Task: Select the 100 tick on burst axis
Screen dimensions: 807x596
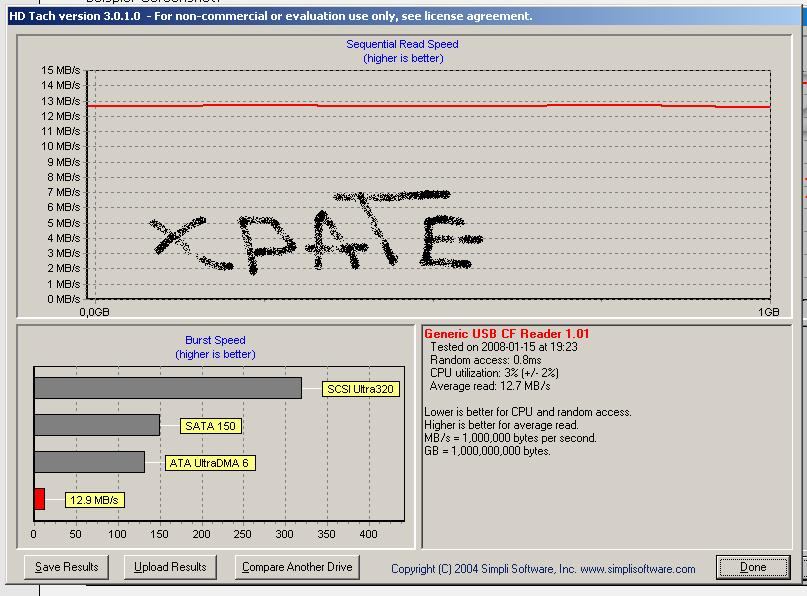Action: pyautogui.click(x=117, y=534)
